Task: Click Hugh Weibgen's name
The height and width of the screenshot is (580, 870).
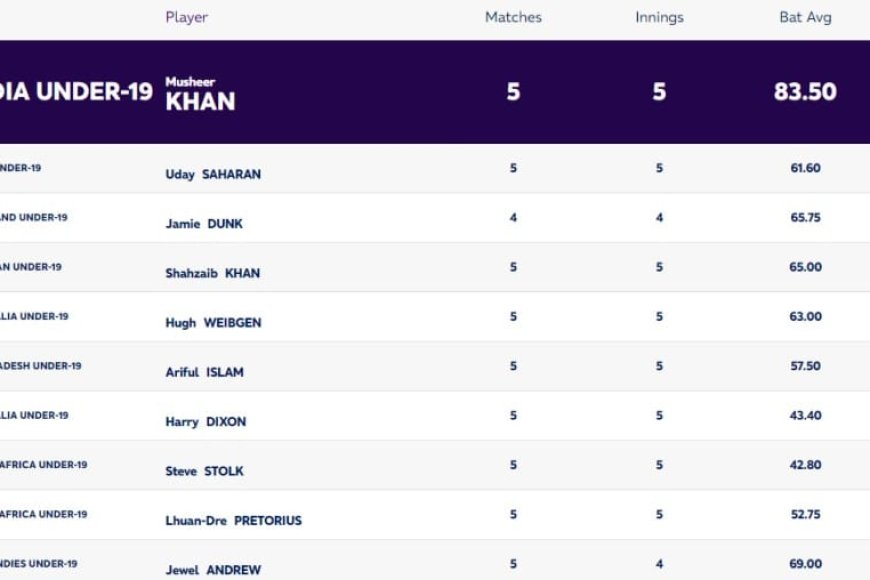Action: (x=213, y=322)
